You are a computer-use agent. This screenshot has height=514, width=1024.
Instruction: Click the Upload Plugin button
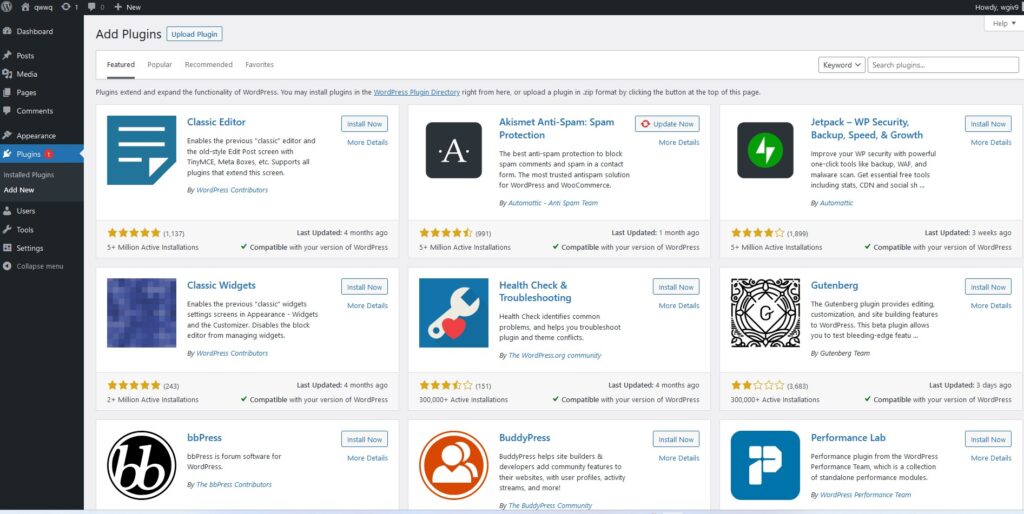(194, 34)
